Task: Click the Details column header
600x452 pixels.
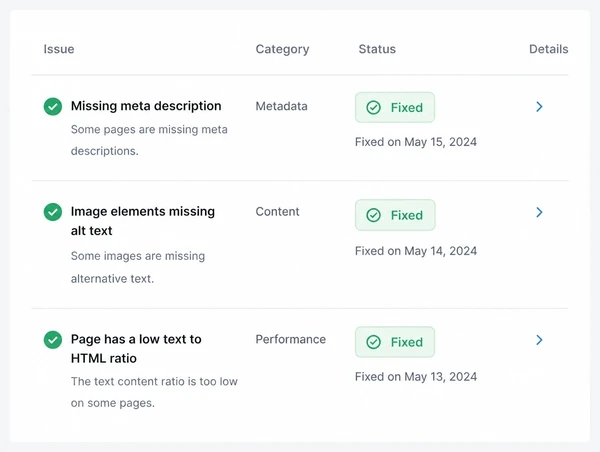Action: click(548, 49)
